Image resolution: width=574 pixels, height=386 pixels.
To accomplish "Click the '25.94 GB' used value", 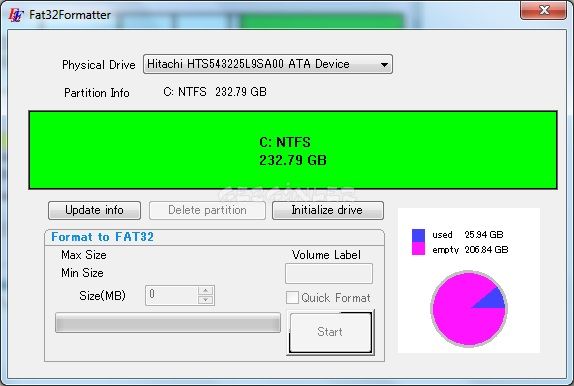I will (x=484, y=235).
